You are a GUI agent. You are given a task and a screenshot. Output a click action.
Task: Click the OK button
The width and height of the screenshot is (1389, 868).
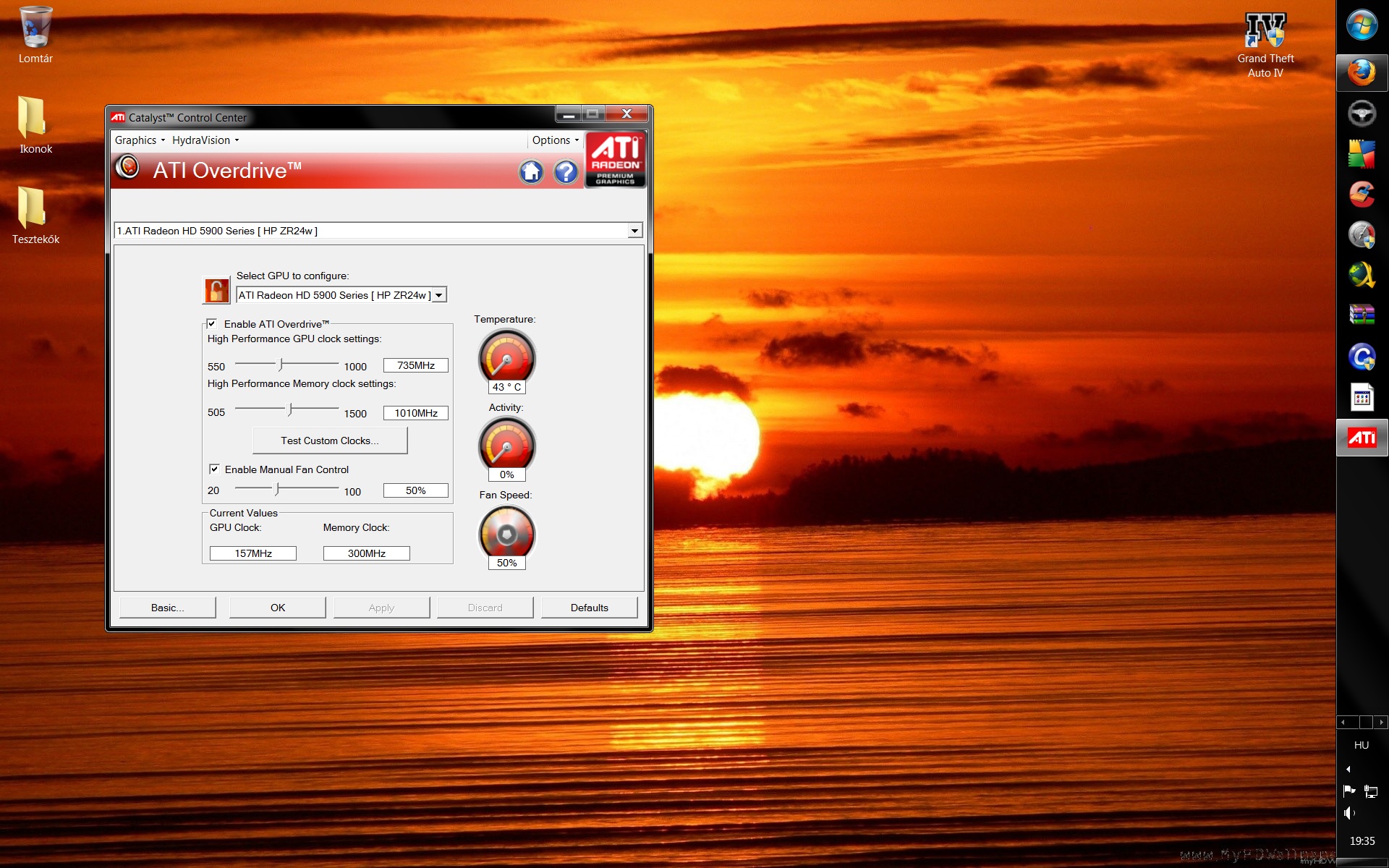click(278, 608)
